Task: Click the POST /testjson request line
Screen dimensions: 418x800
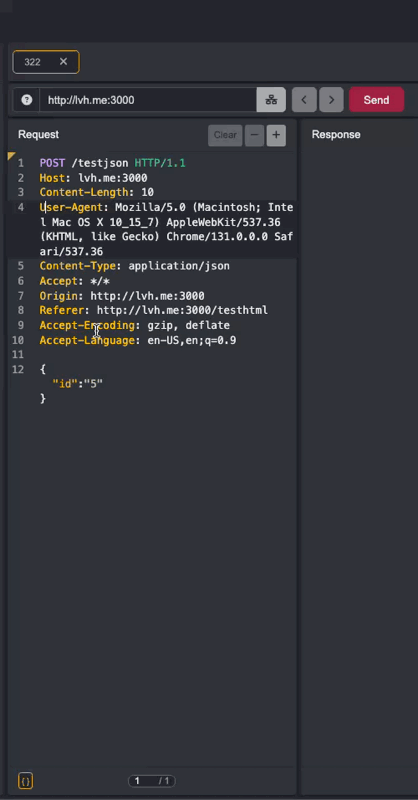Action: click(x=113, y=163)
